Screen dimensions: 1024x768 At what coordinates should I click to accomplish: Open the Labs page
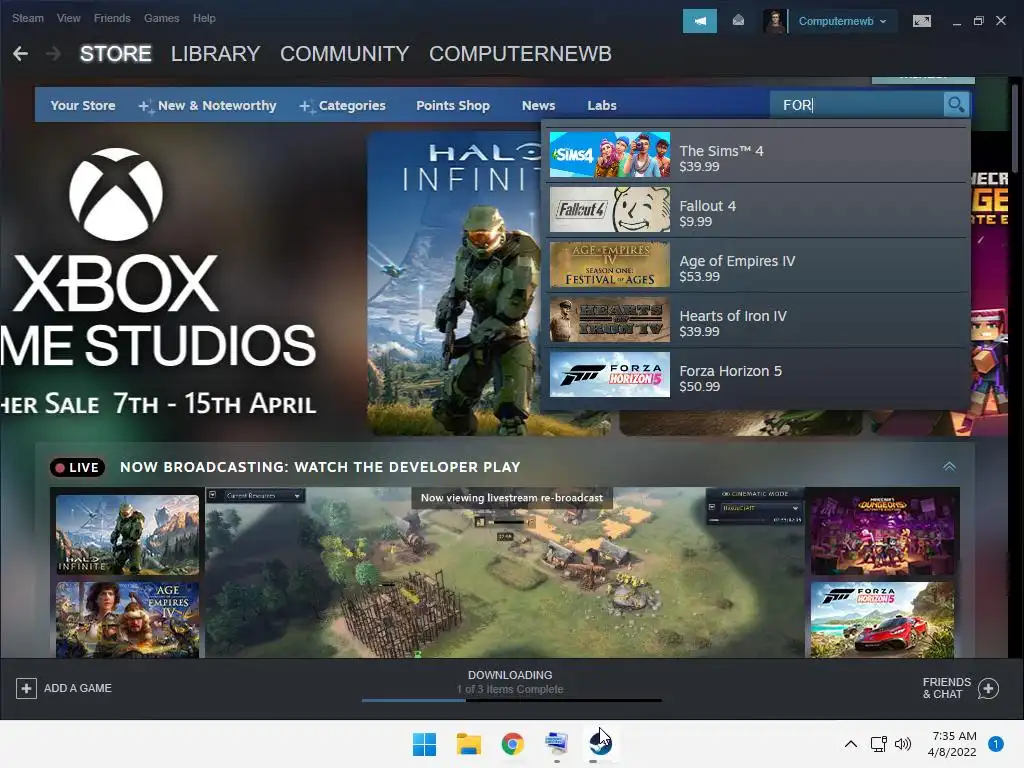click(601, 105)
